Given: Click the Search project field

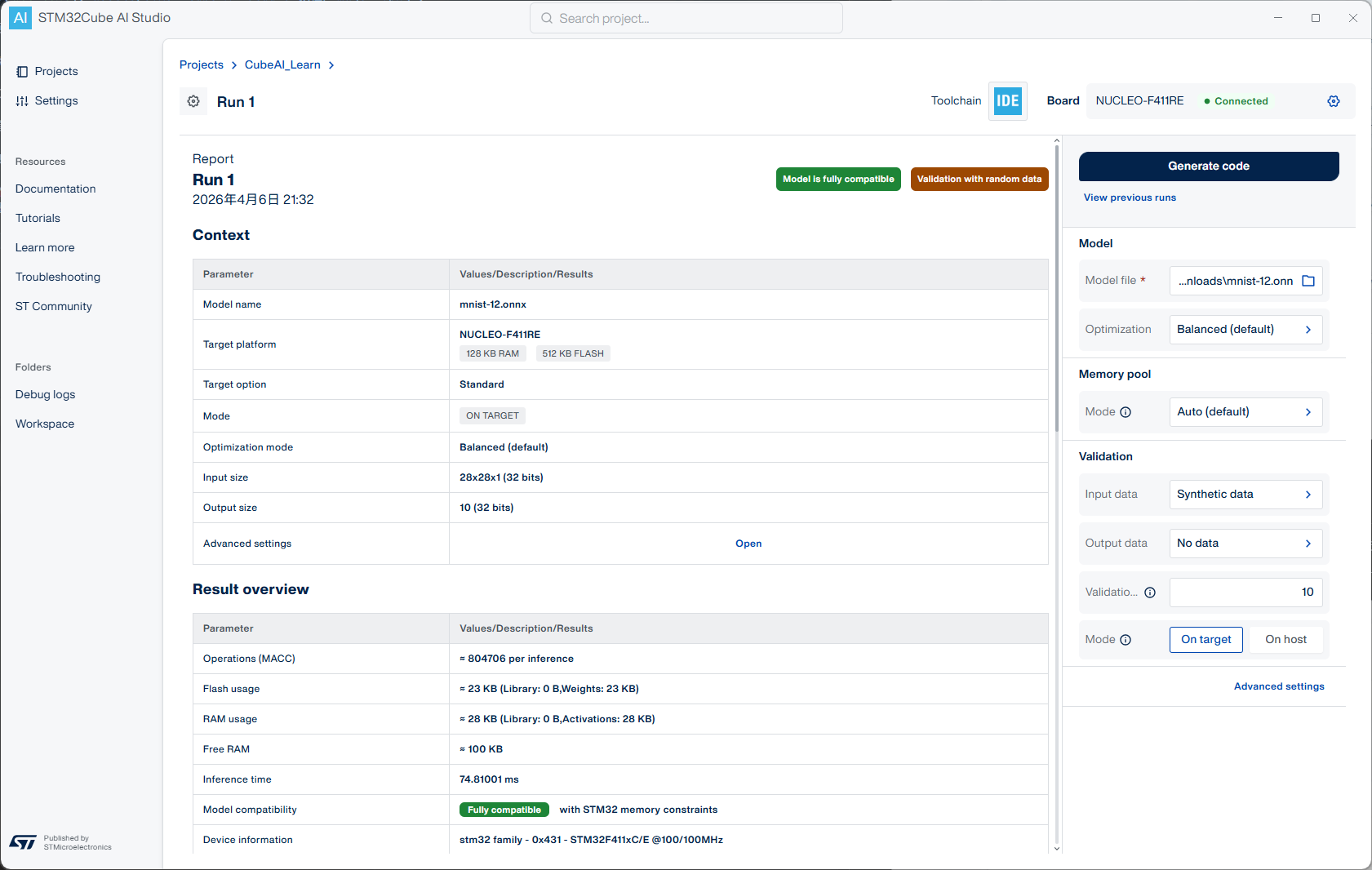Looking at the screenshot, I should point(686,18).
